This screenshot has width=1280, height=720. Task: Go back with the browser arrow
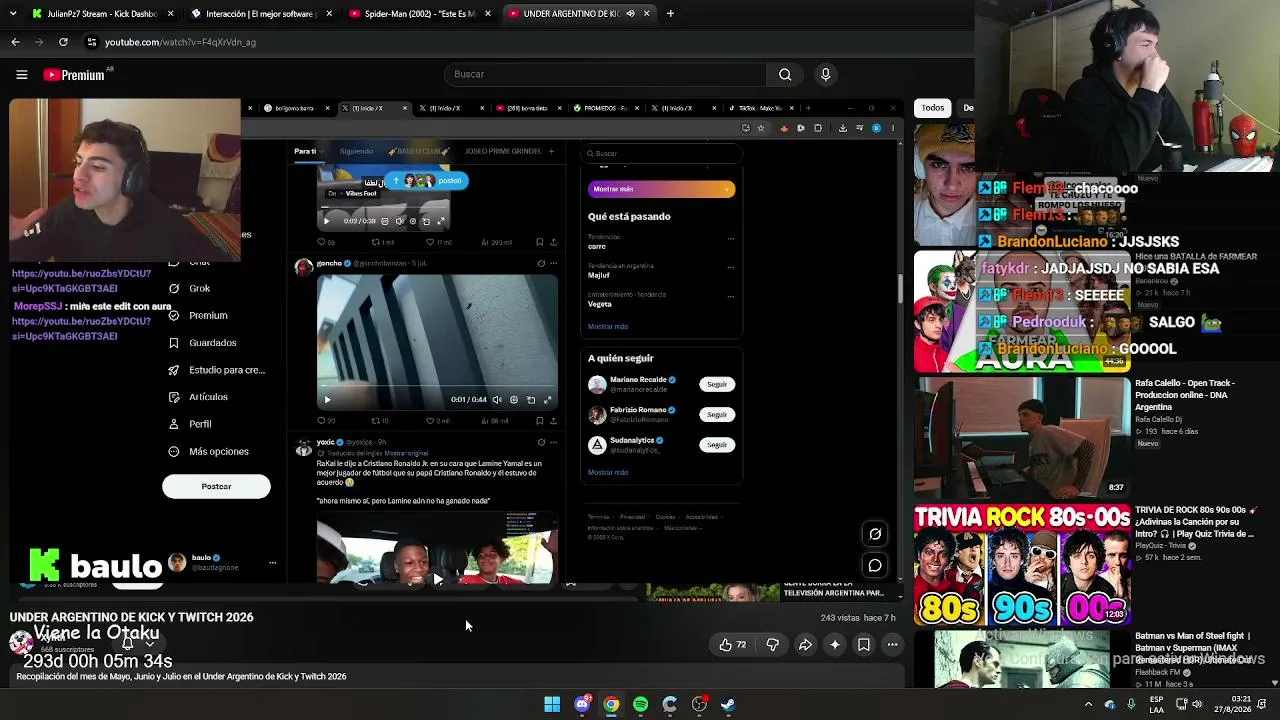(x=15, y=42)
